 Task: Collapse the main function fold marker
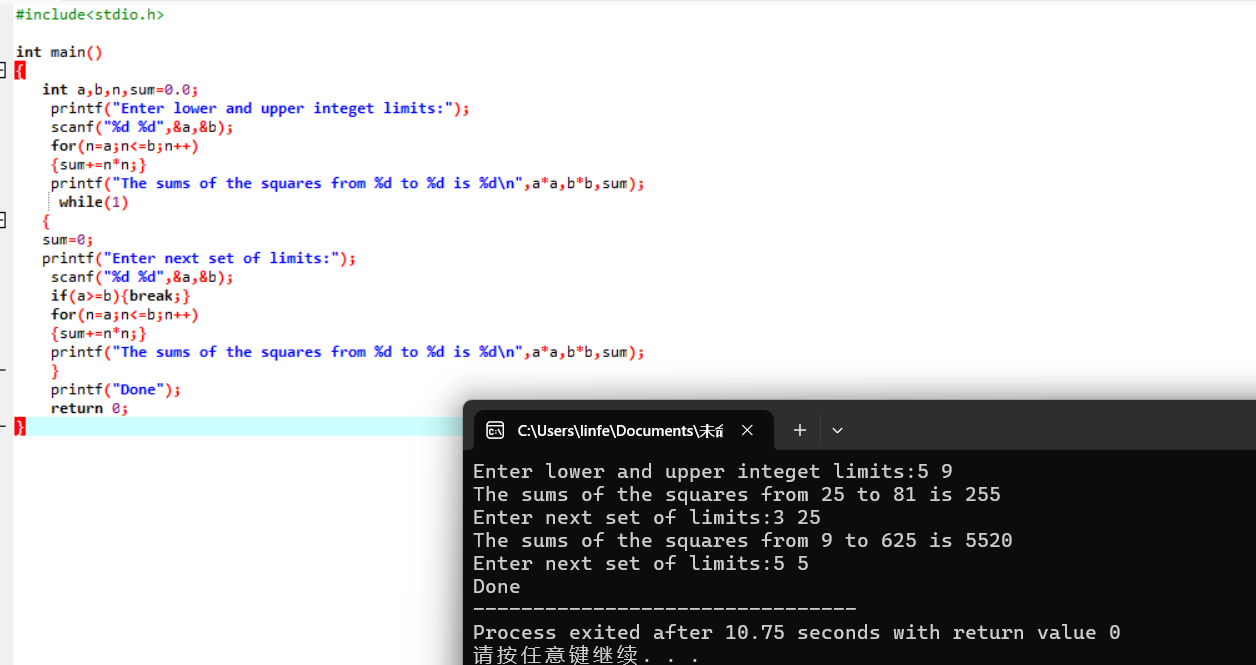tap(3, 70)
